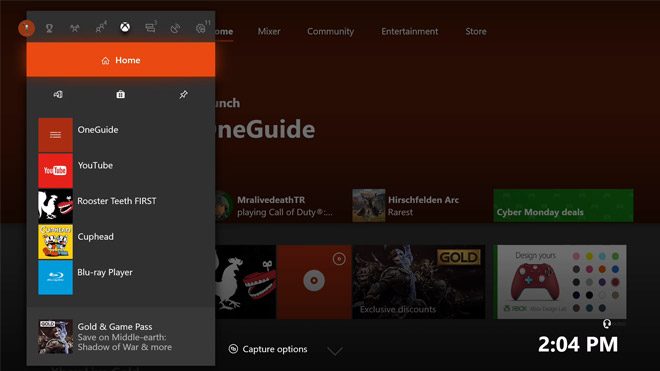The height and width of the screenshot is (371, 660).
Task: Click the headset status icon above clock
Action: coord(607,323)
